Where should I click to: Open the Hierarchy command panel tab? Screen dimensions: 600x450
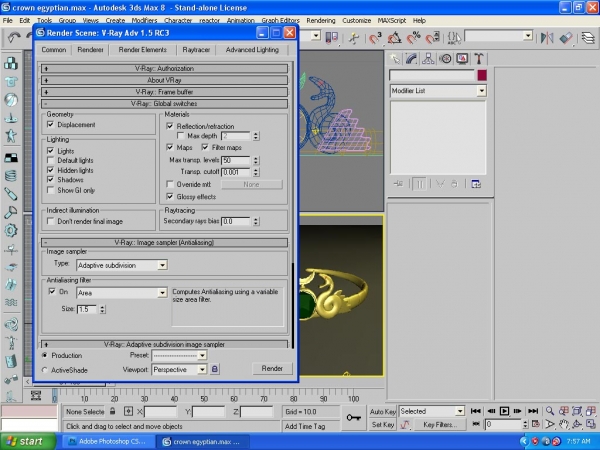click(x=428, y=59)
